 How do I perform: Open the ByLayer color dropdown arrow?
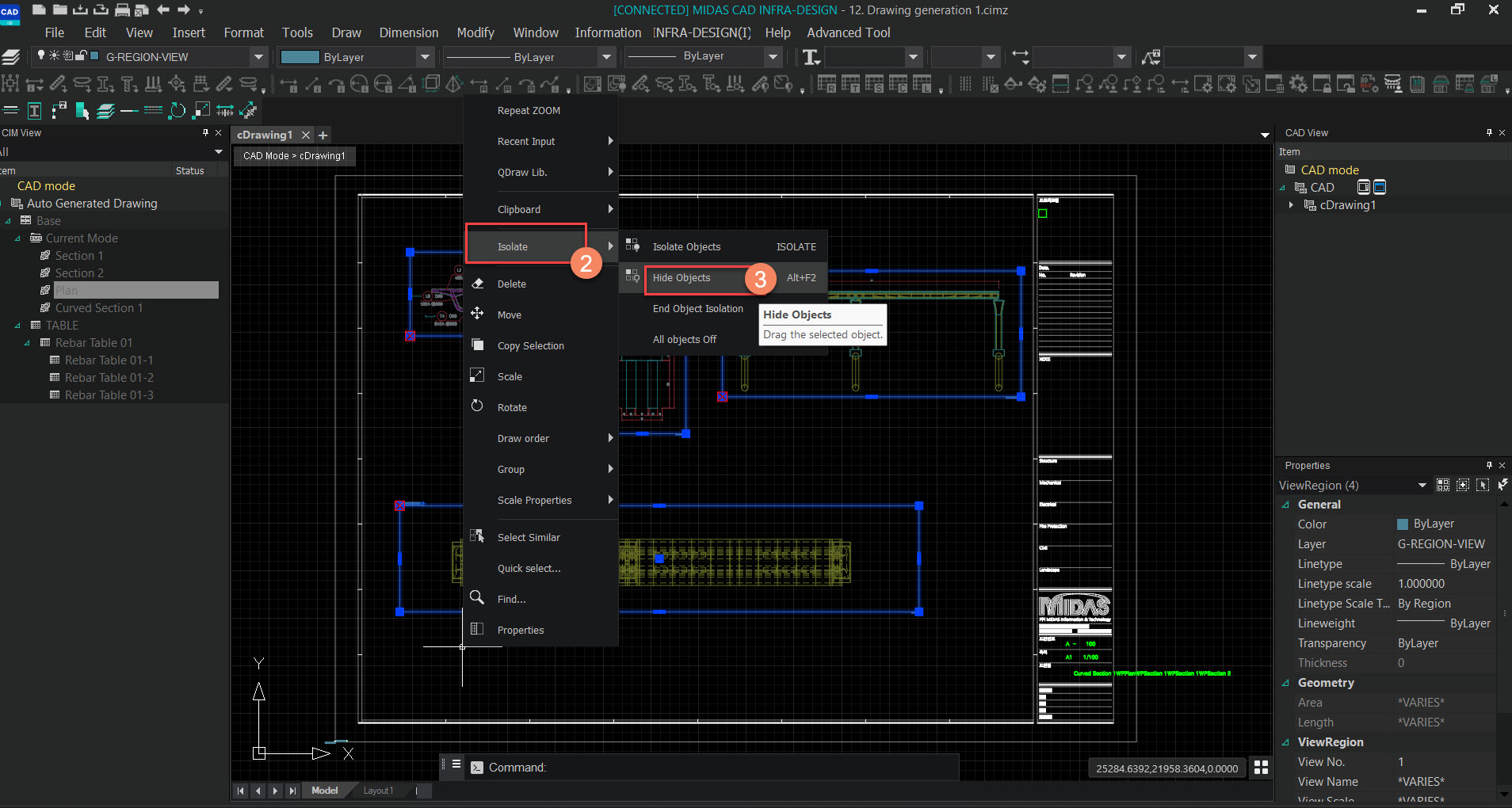pyautogui.click(x=426, y=57)
